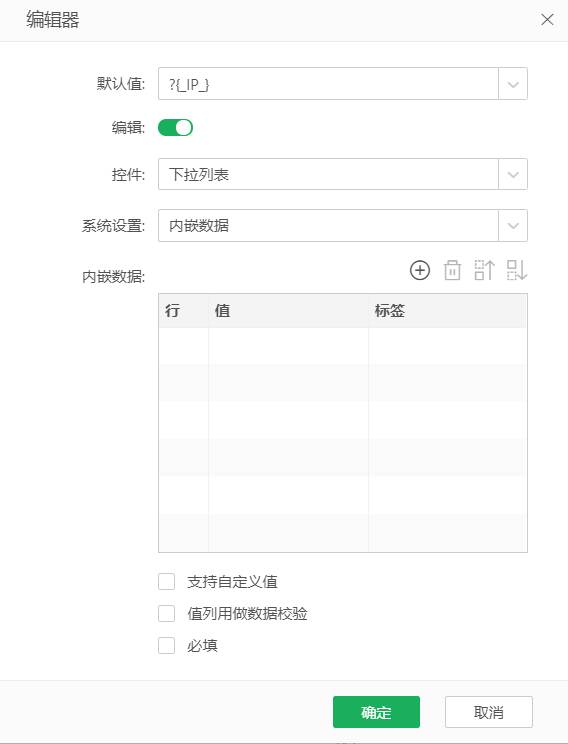Check 值列用做数据校验 option
Image resolution: width=568 pixels, height=744 pixels.
coord(167,614)
